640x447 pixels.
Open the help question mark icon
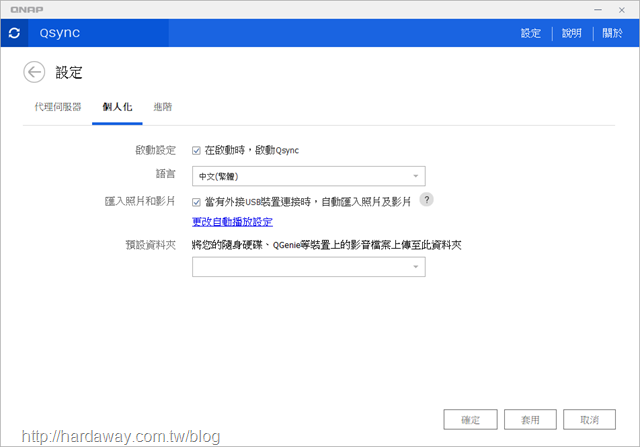click(427, 200)
